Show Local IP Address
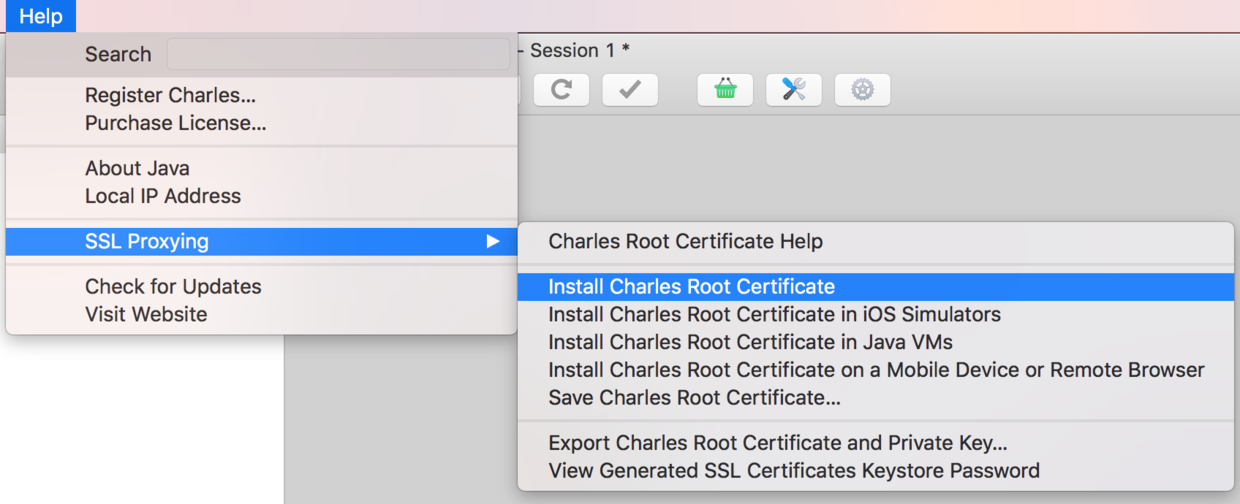The width and height of the screenshot is (1240, 504). [x=262, y=196]
